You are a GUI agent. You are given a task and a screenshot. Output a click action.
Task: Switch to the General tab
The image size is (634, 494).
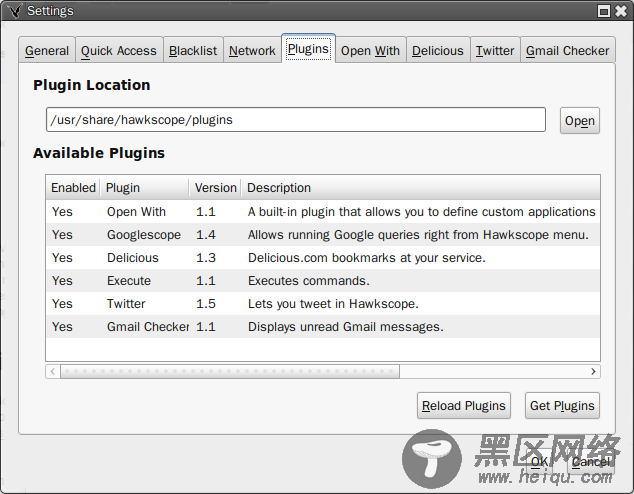tap(47, 51)
